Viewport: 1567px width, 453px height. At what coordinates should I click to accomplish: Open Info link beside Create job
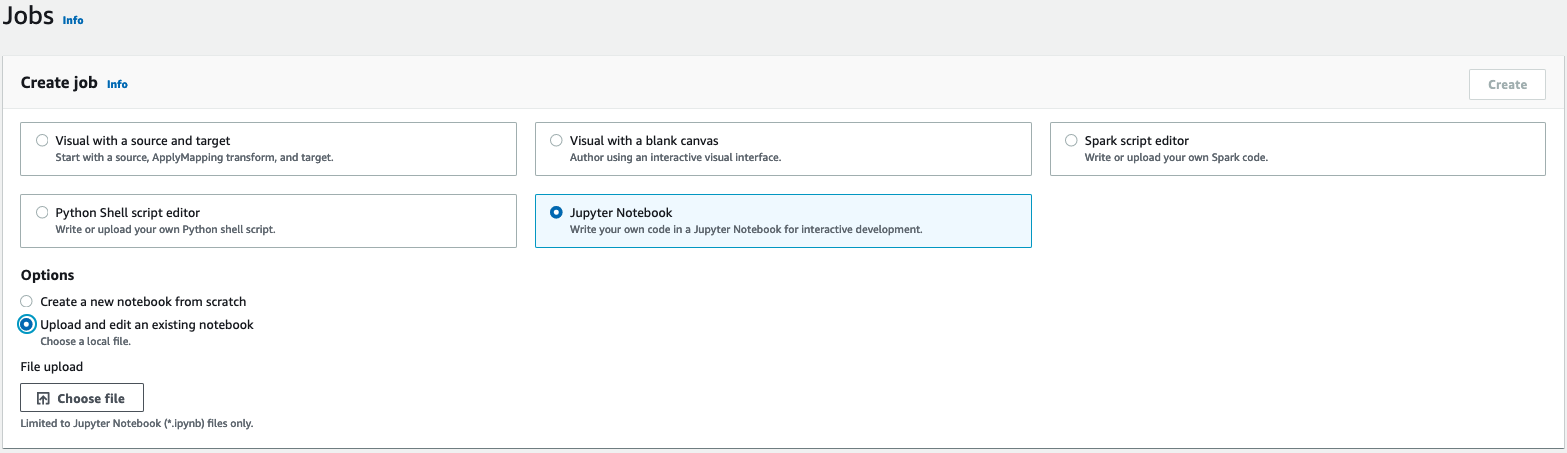pos(117,85)
